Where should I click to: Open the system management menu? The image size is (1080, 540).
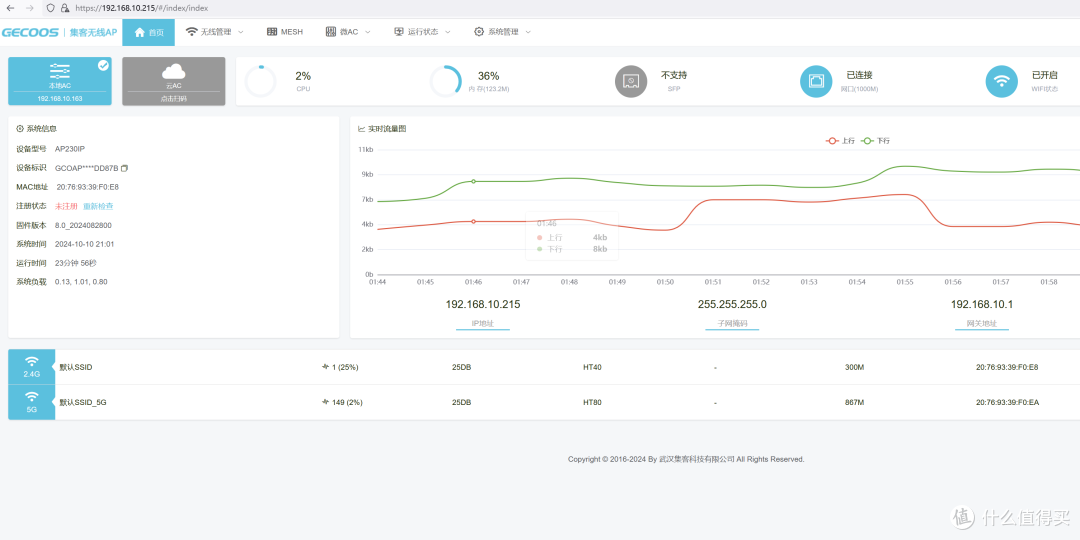pos(503,32)
